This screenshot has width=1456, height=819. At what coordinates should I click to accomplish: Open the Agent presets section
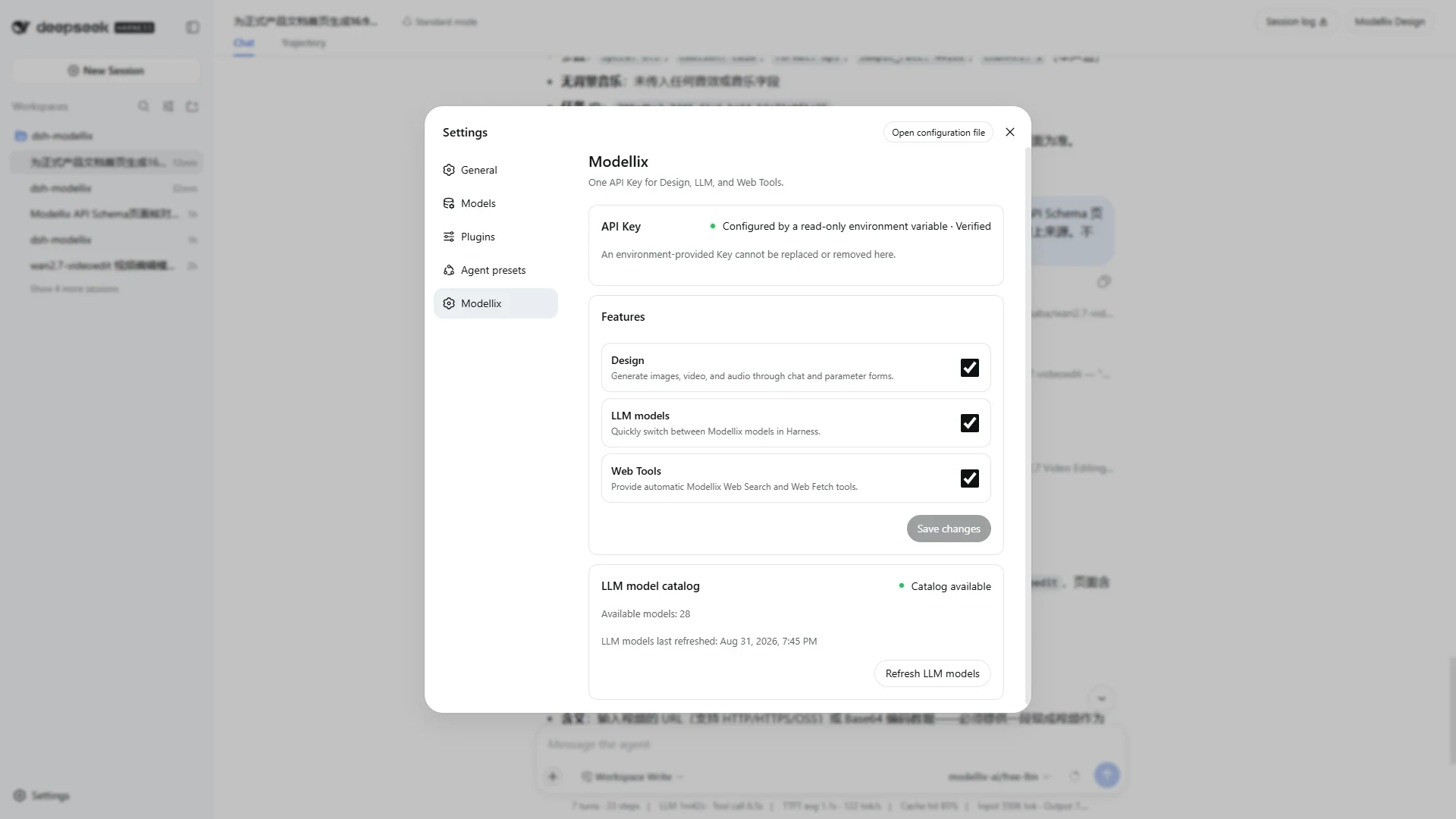tap(495, 270)
